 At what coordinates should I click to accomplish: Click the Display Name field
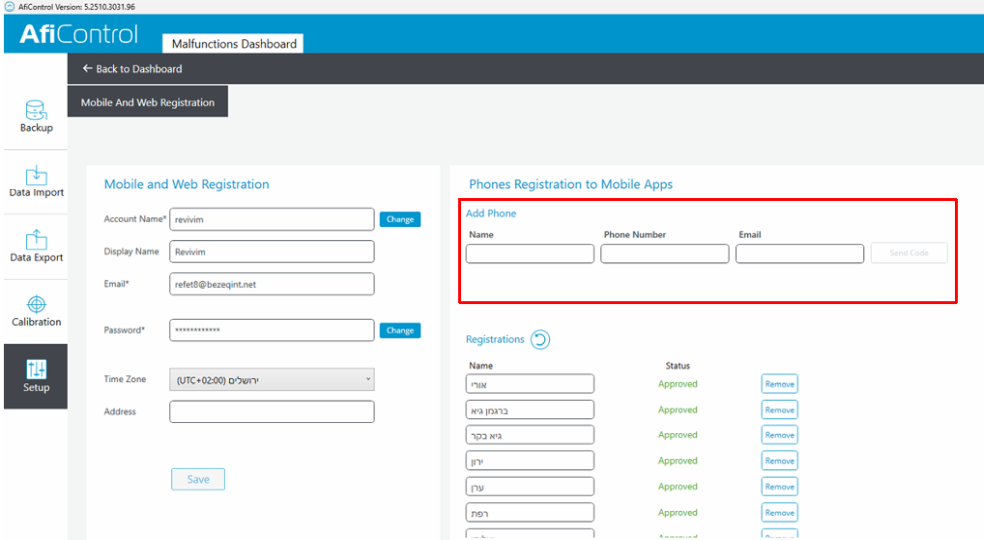coord(271,252)
